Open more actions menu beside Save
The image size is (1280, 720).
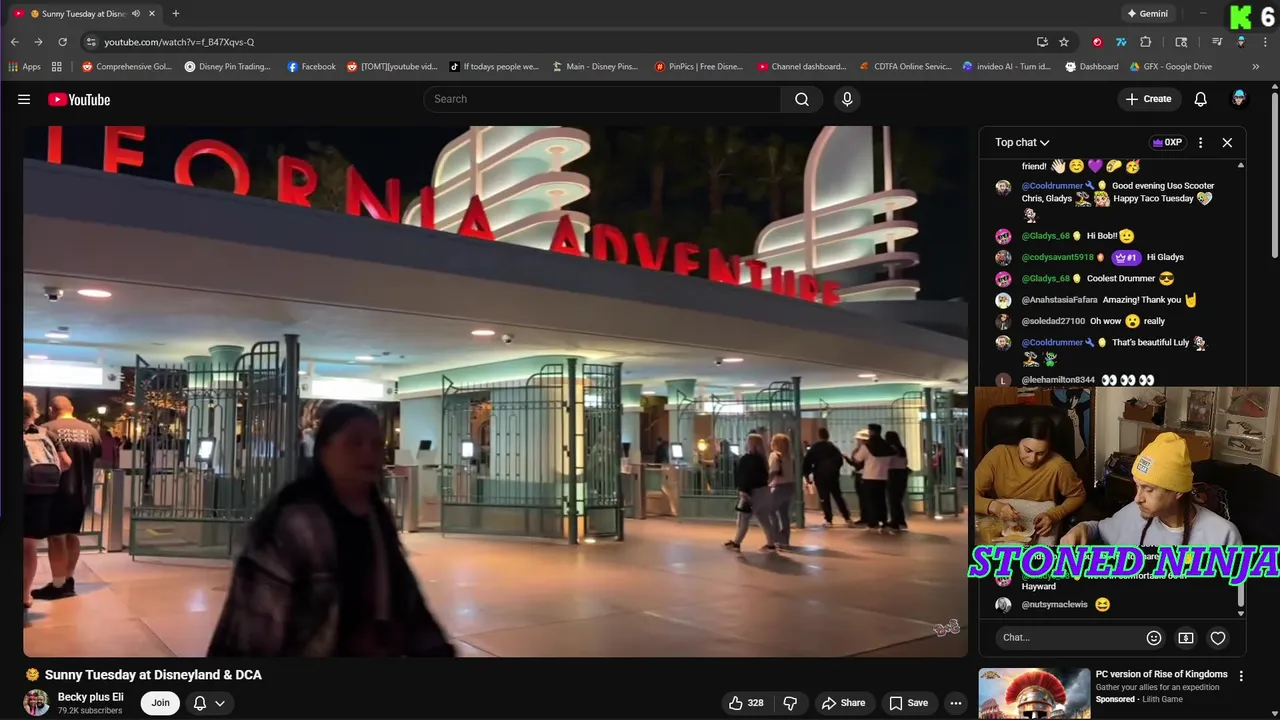956,703
